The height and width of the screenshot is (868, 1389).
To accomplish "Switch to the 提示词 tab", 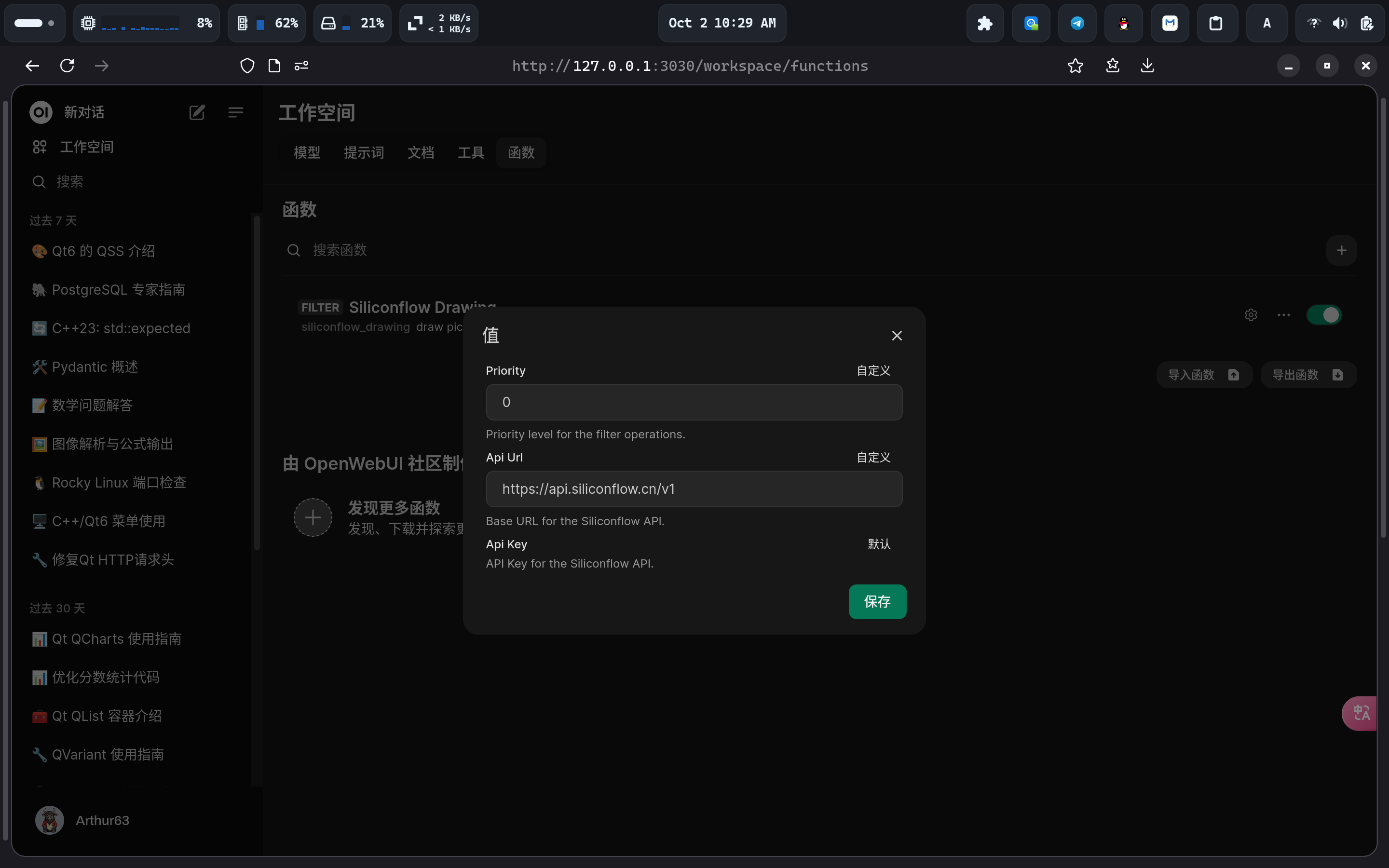I will coord(364,153).
